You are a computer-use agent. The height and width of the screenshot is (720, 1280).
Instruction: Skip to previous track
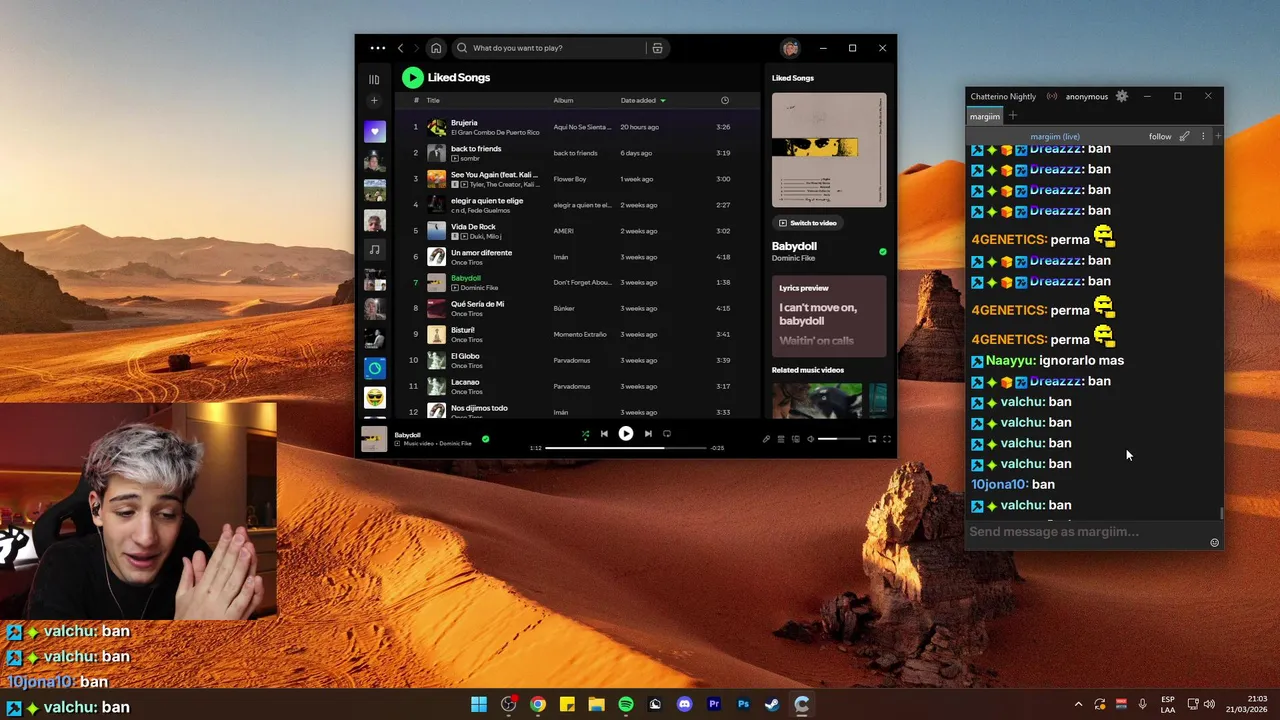click(x=604, y=434)
